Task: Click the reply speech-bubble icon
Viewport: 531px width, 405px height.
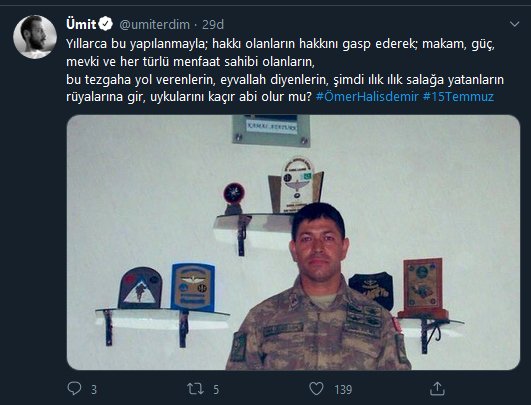Action: click(x=74, y=389)
